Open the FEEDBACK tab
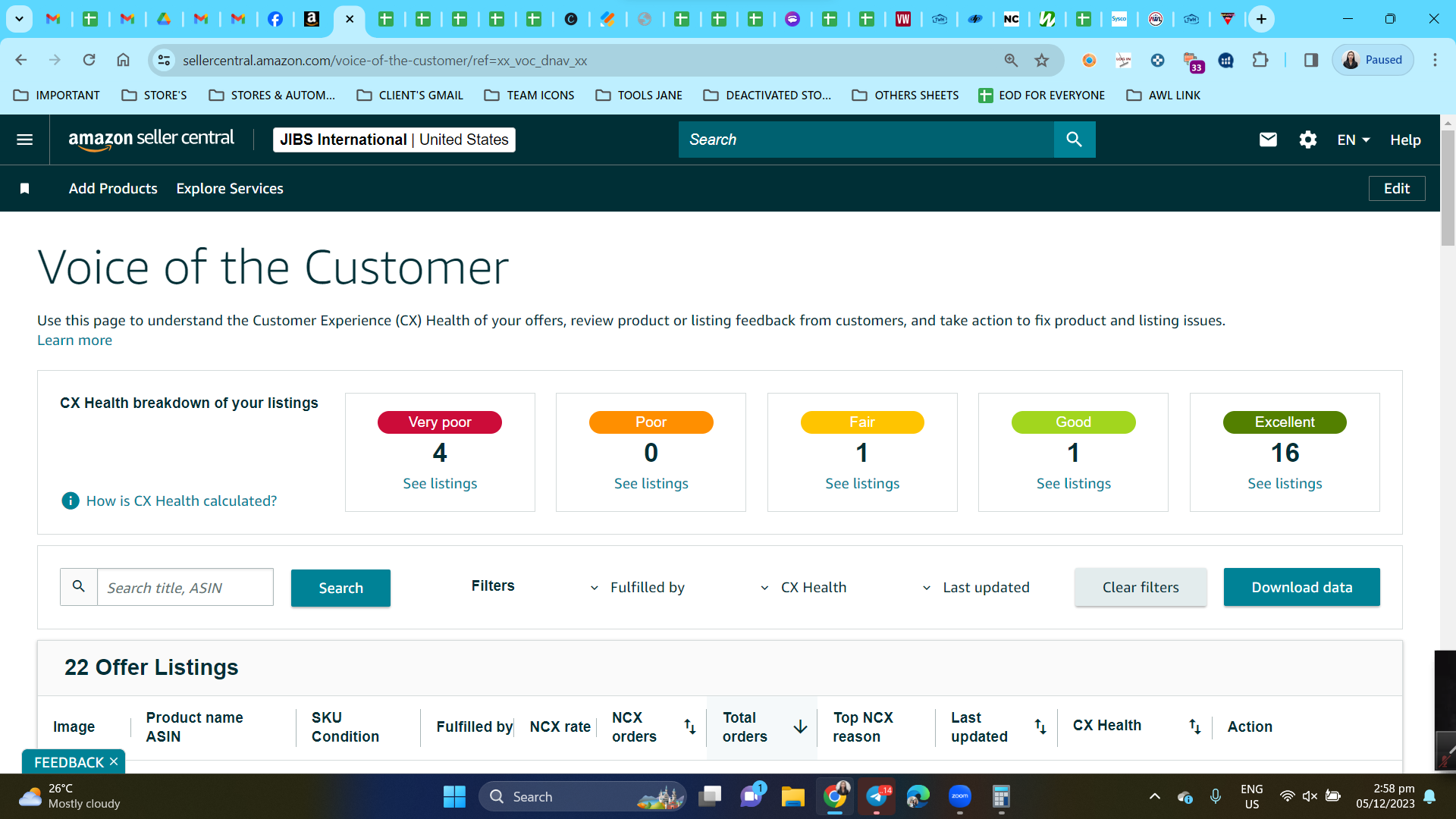 [x=69, y=762]
